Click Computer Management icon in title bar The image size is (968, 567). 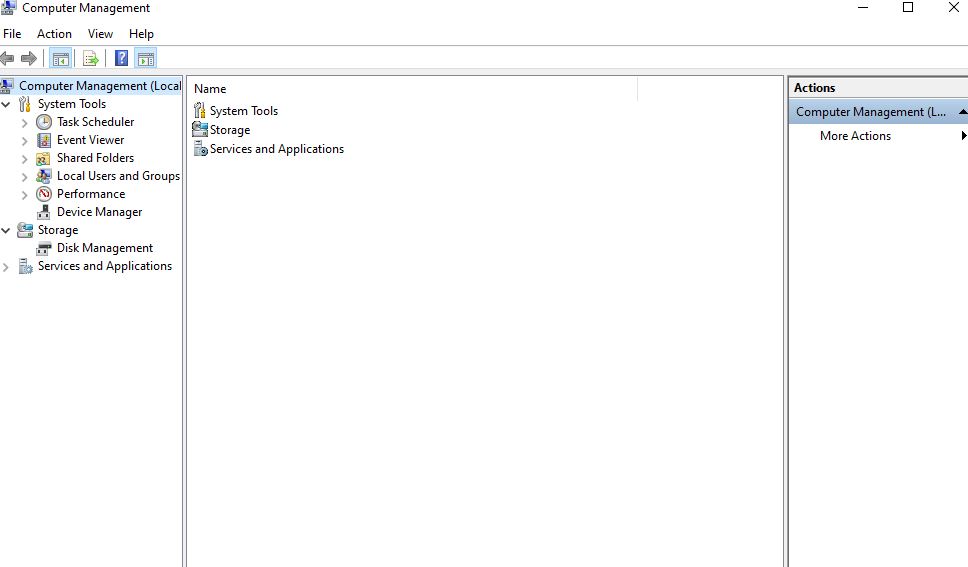pyautogui.click(x=8, y=7)
